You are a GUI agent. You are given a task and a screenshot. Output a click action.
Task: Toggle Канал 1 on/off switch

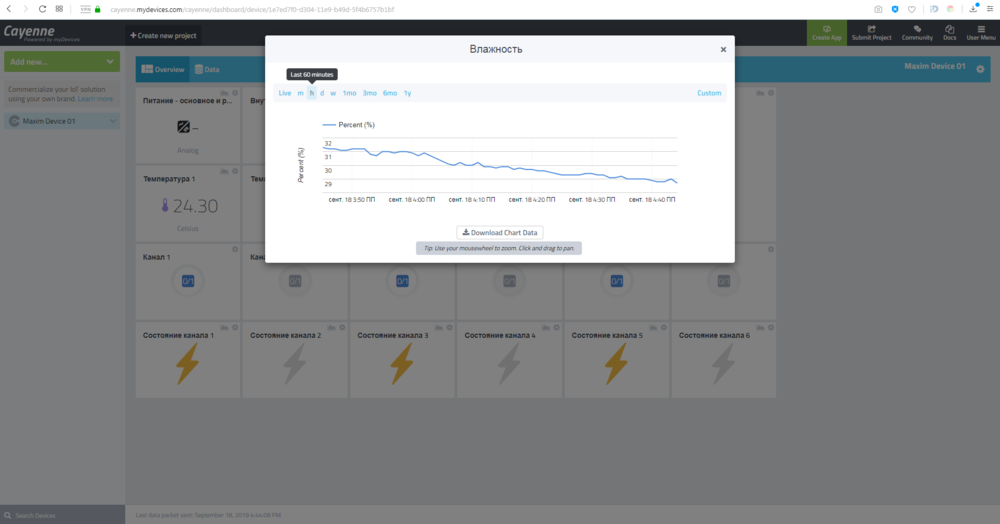coord(187,281)
